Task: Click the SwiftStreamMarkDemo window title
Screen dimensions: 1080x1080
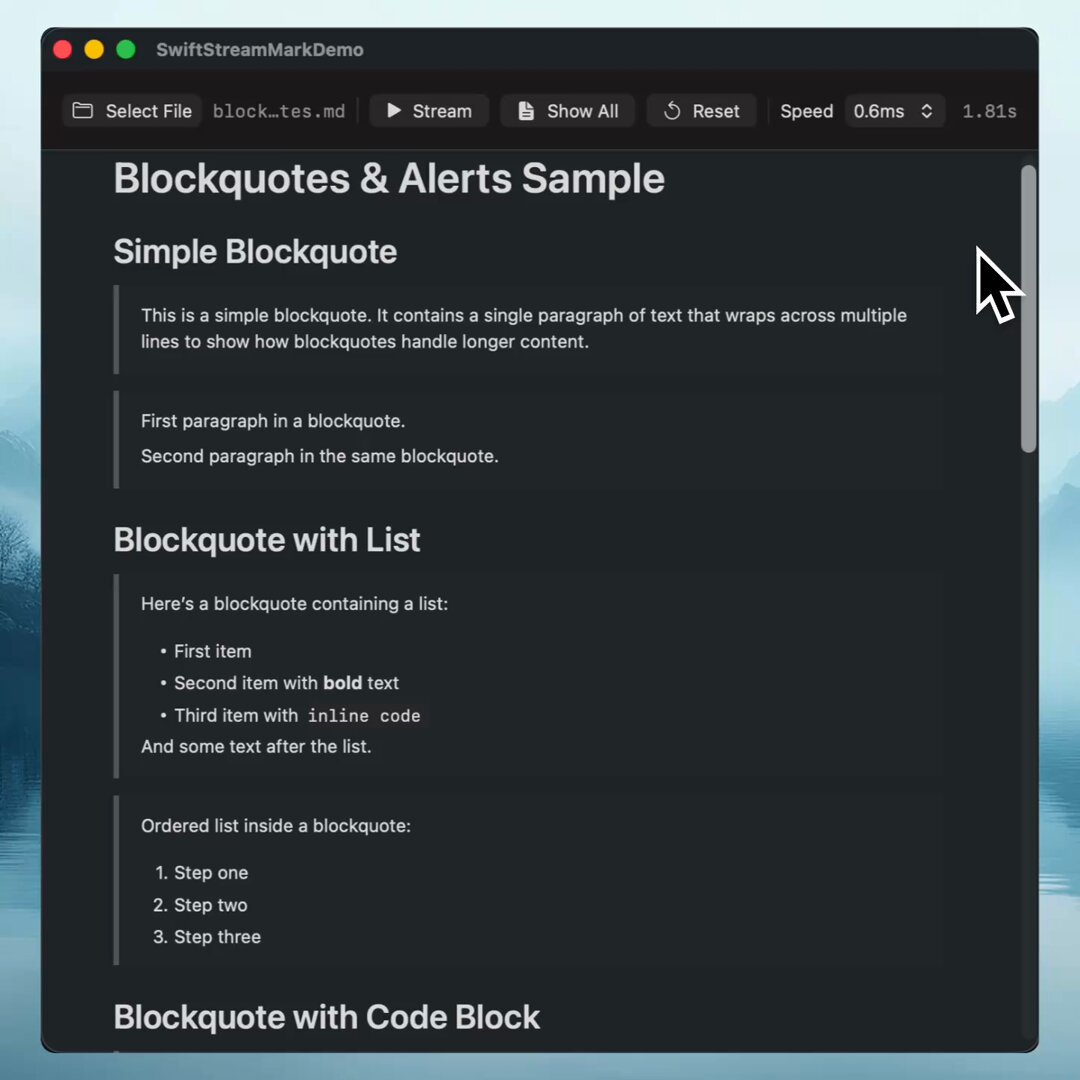Action: [x=260, y=50]
